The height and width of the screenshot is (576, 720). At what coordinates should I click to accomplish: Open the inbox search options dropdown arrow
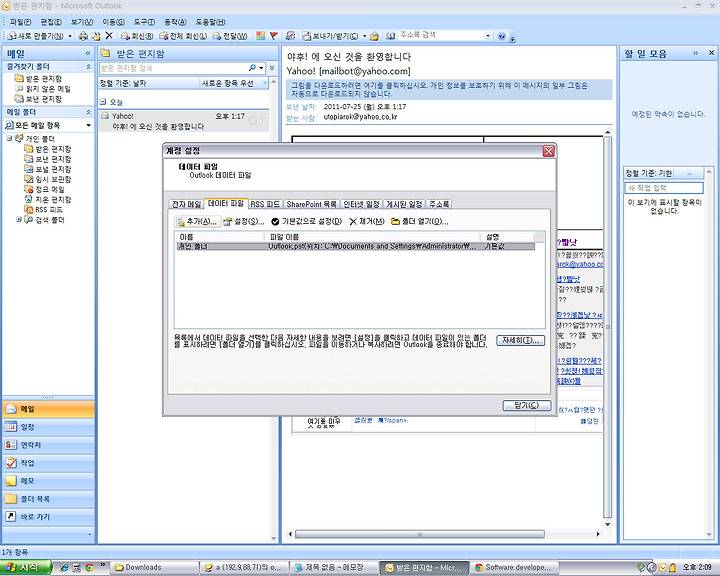coord(261,68)
